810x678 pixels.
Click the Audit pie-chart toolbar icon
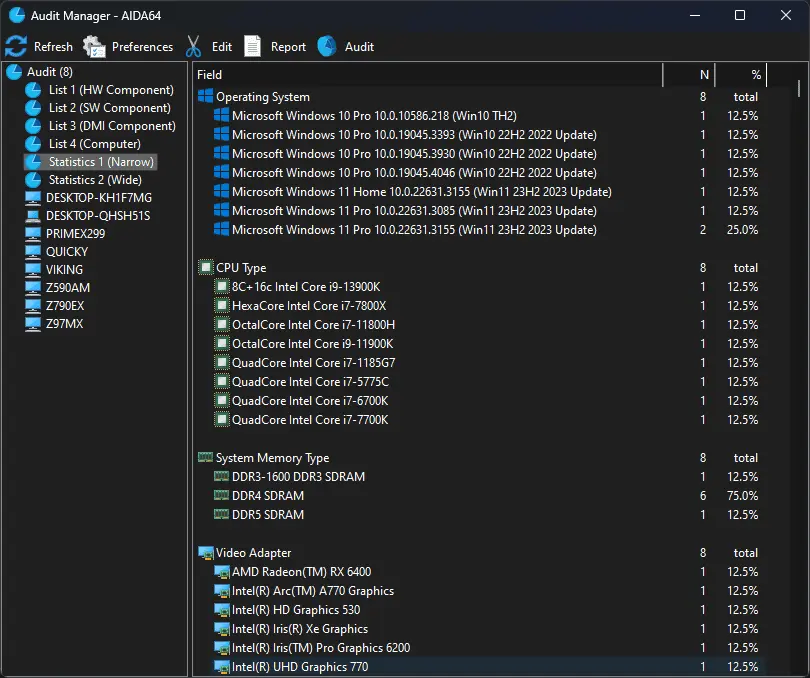[x=327, y=47]
